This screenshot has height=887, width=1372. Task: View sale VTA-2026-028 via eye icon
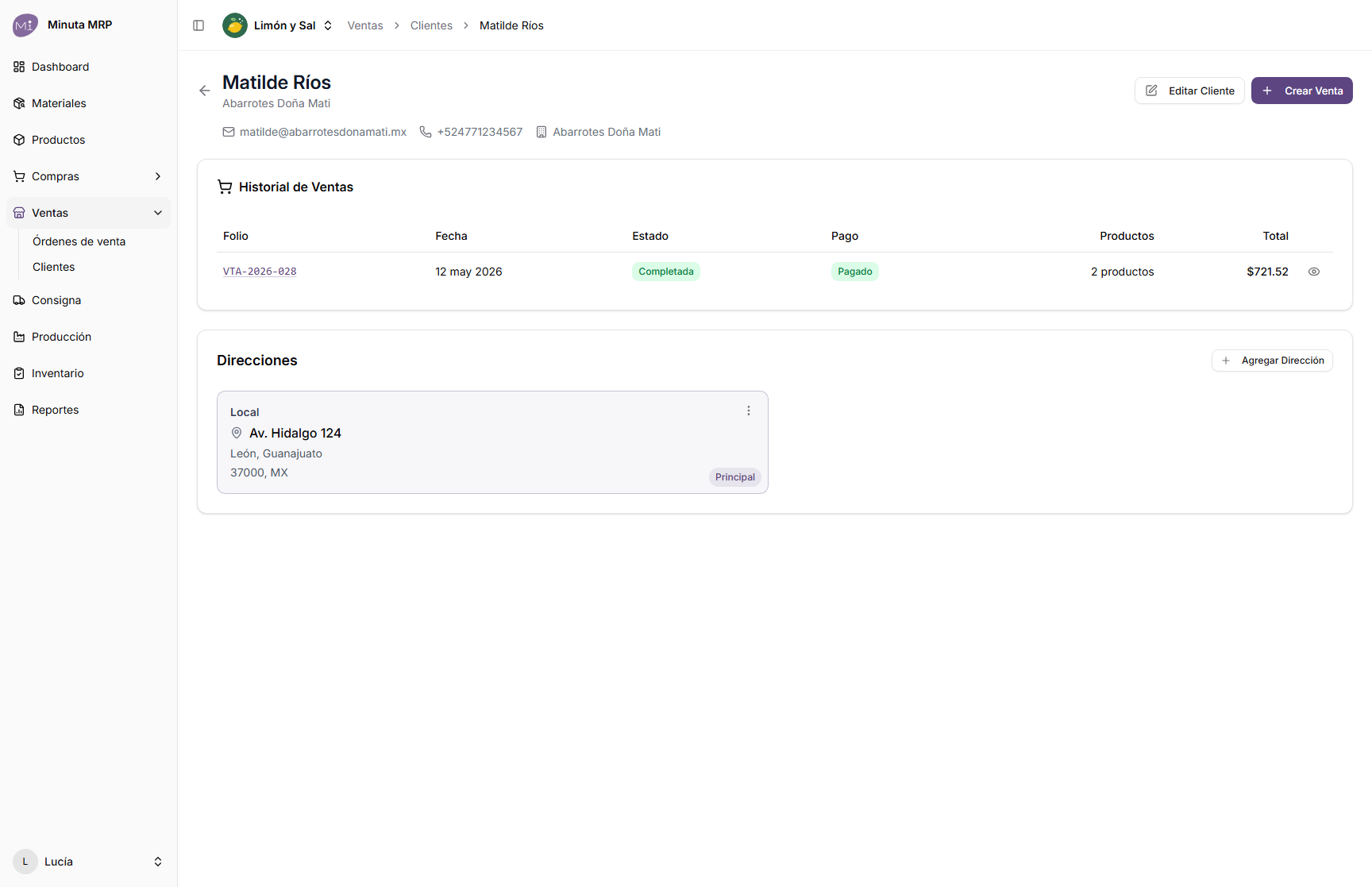coord(1314,272)
